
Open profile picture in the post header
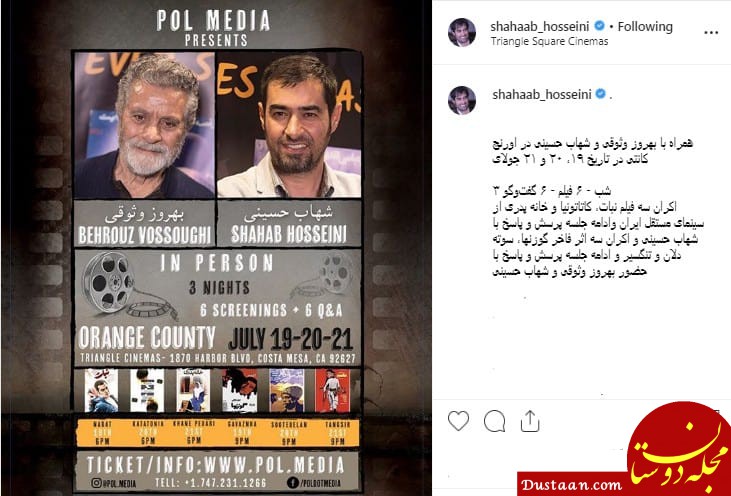pos(462,33)
